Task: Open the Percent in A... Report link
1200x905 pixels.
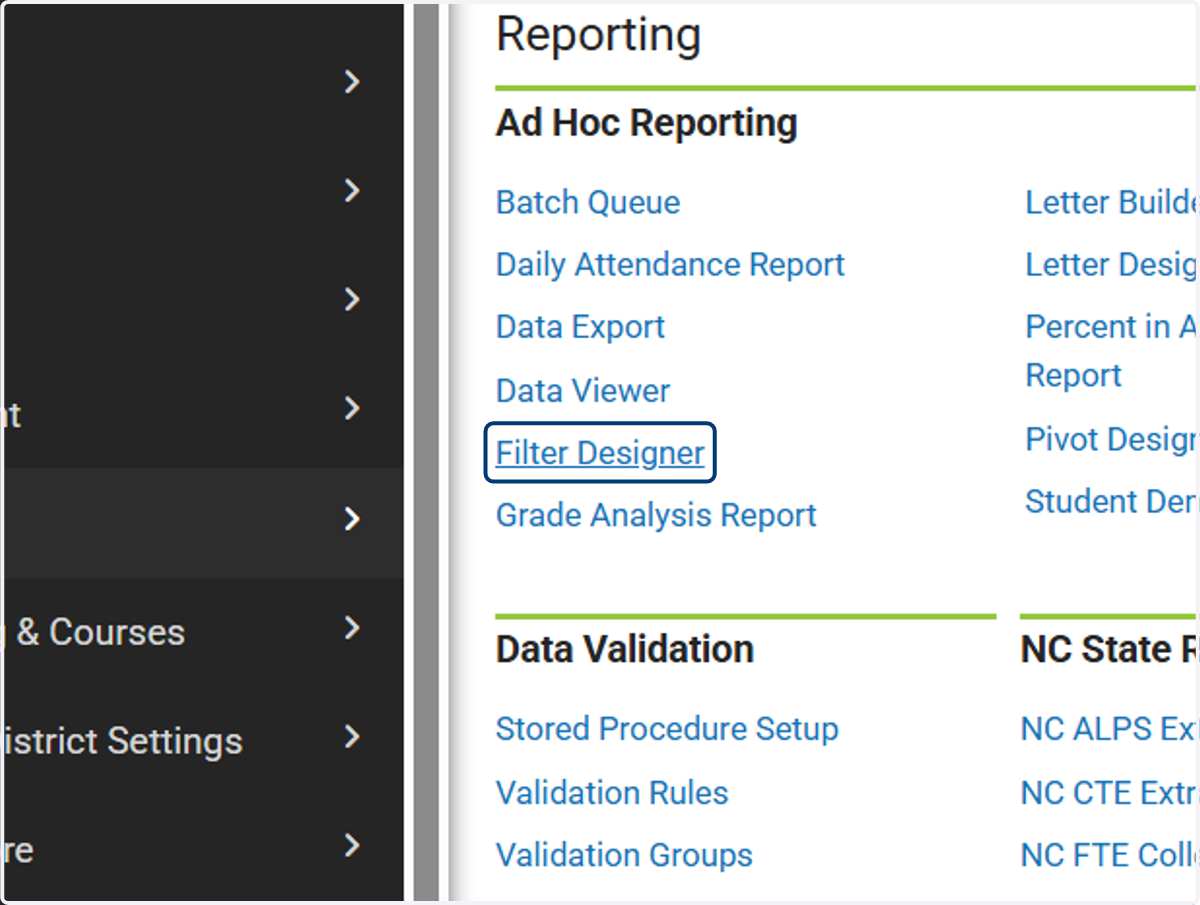Action: [1111, 351]
